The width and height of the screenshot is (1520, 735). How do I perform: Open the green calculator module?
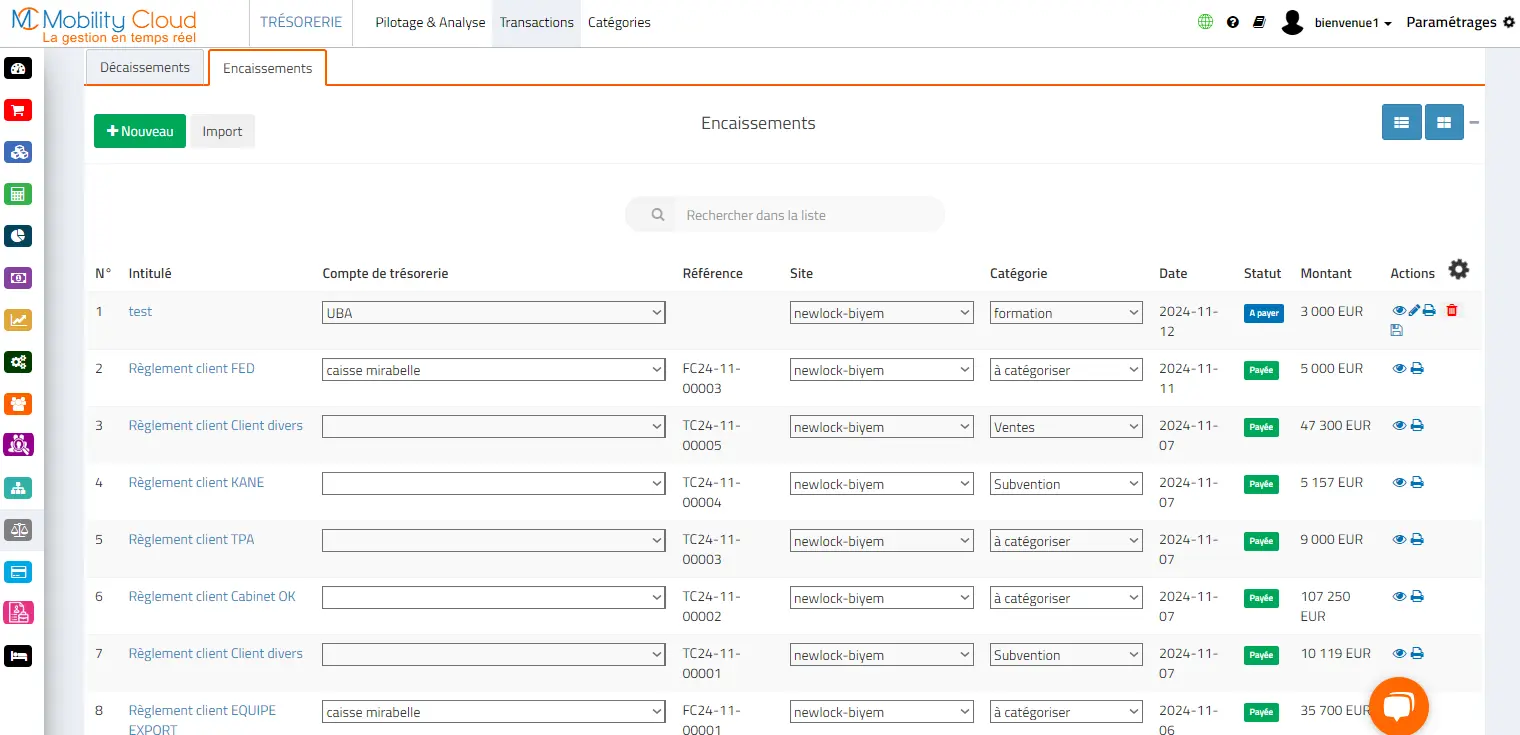pyautogui.click(x=18, y=194)
